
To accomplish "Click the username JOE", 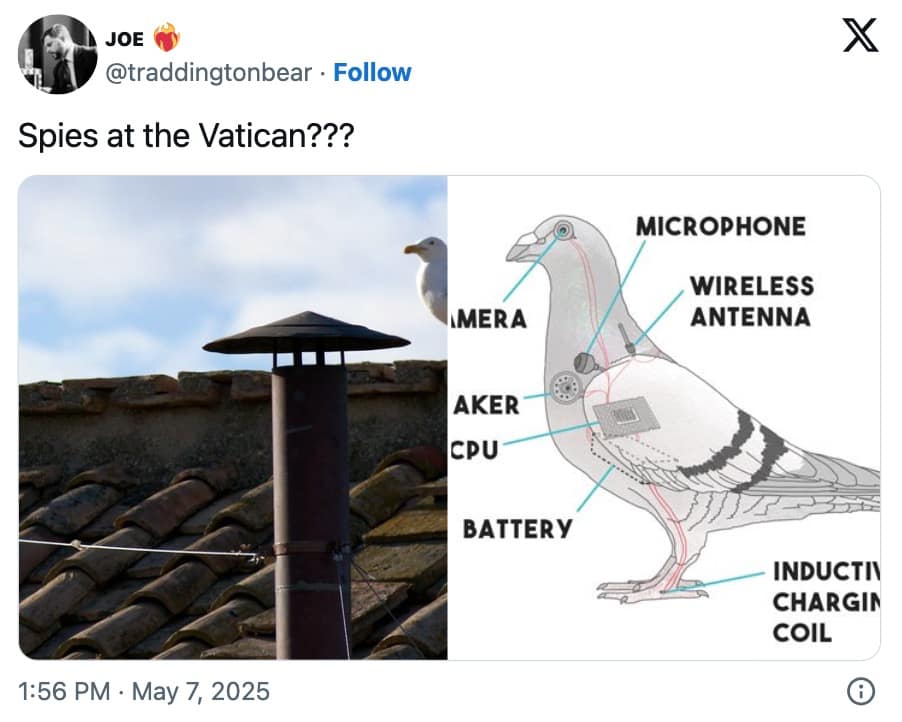I will (125, 39).
